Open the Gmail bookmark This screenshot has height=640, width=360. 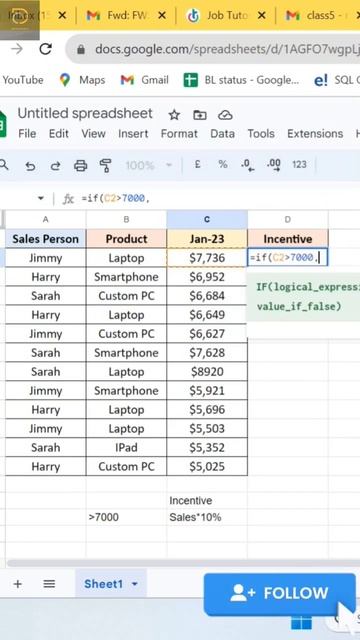144,80
